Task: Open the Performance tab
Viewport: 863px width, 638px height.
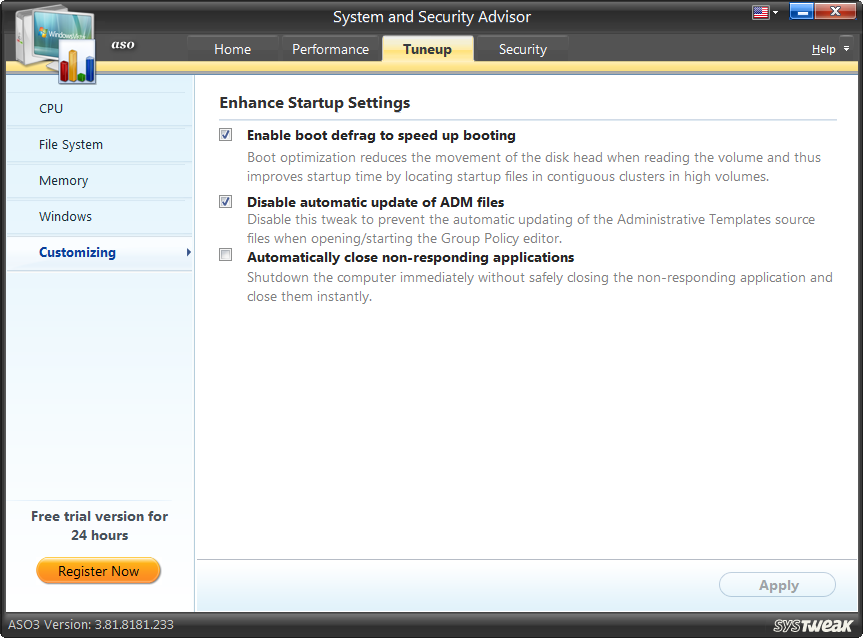Action: (331, 48)
